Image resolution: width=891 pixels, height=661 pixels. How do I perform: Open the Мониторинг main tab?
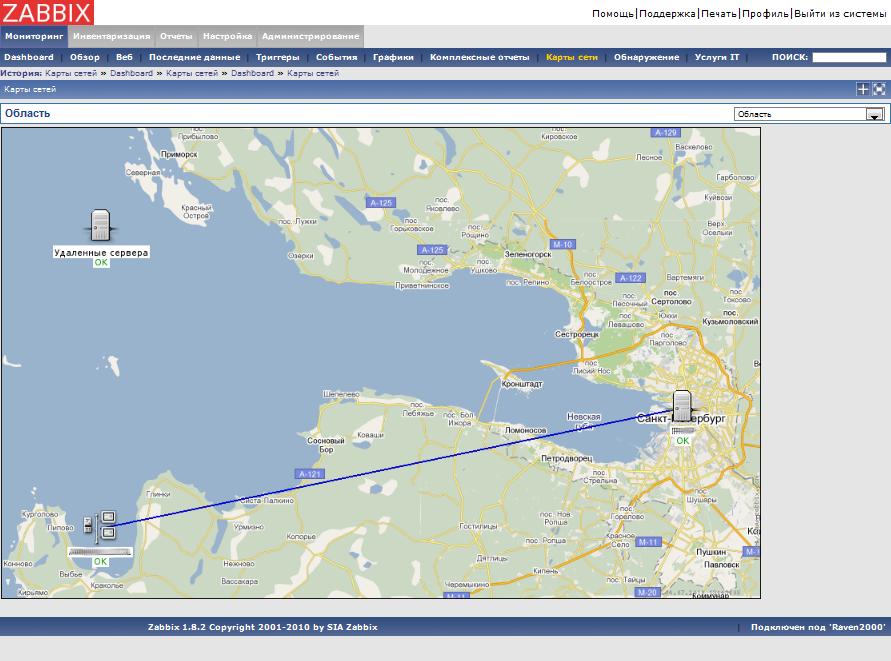click(34, 36)
